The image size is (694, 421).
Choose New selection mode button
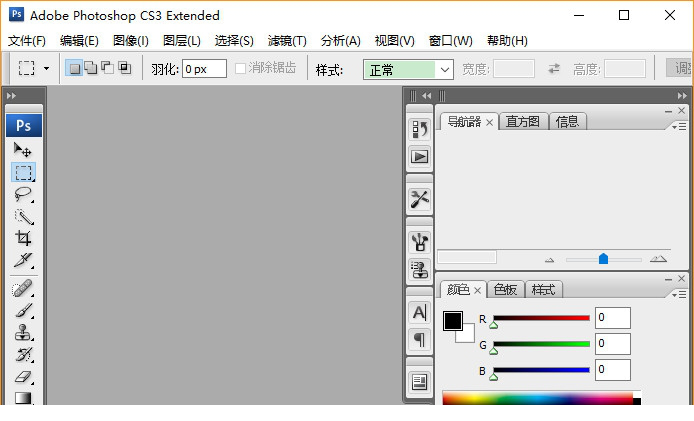(74, 68)
